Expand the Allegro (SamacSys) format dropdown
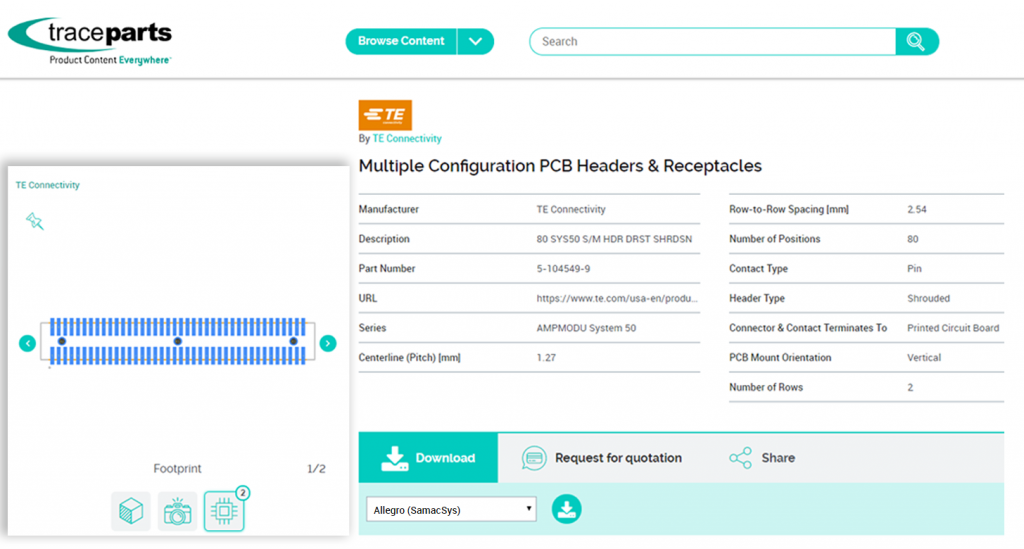Viewport: 1024px width, 549px height. [x=451, y=509]
